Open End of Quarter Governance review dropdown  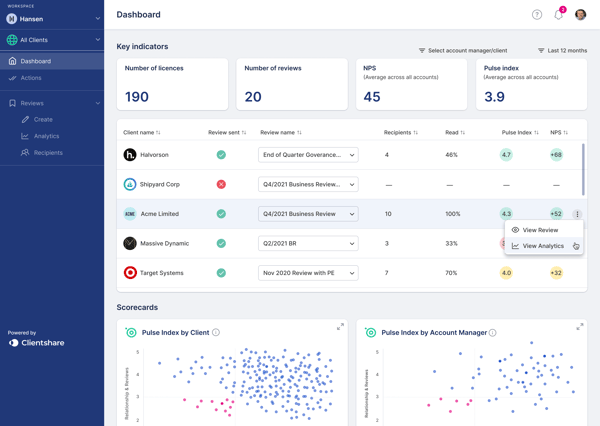(x=308, y=155)
